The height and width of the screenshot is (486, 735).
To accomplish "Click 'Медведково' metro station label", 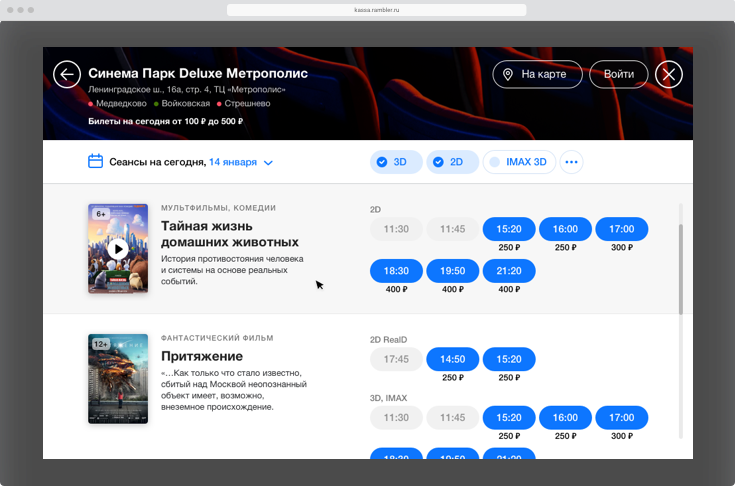I will pyautogui.click(x=121, y=104).
